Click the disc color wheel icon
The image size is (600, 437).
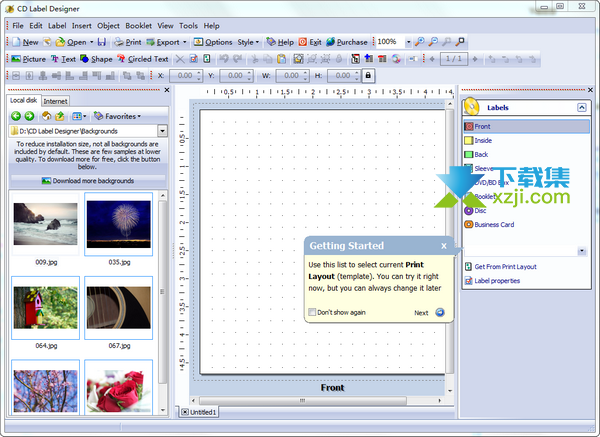[396, 59]
